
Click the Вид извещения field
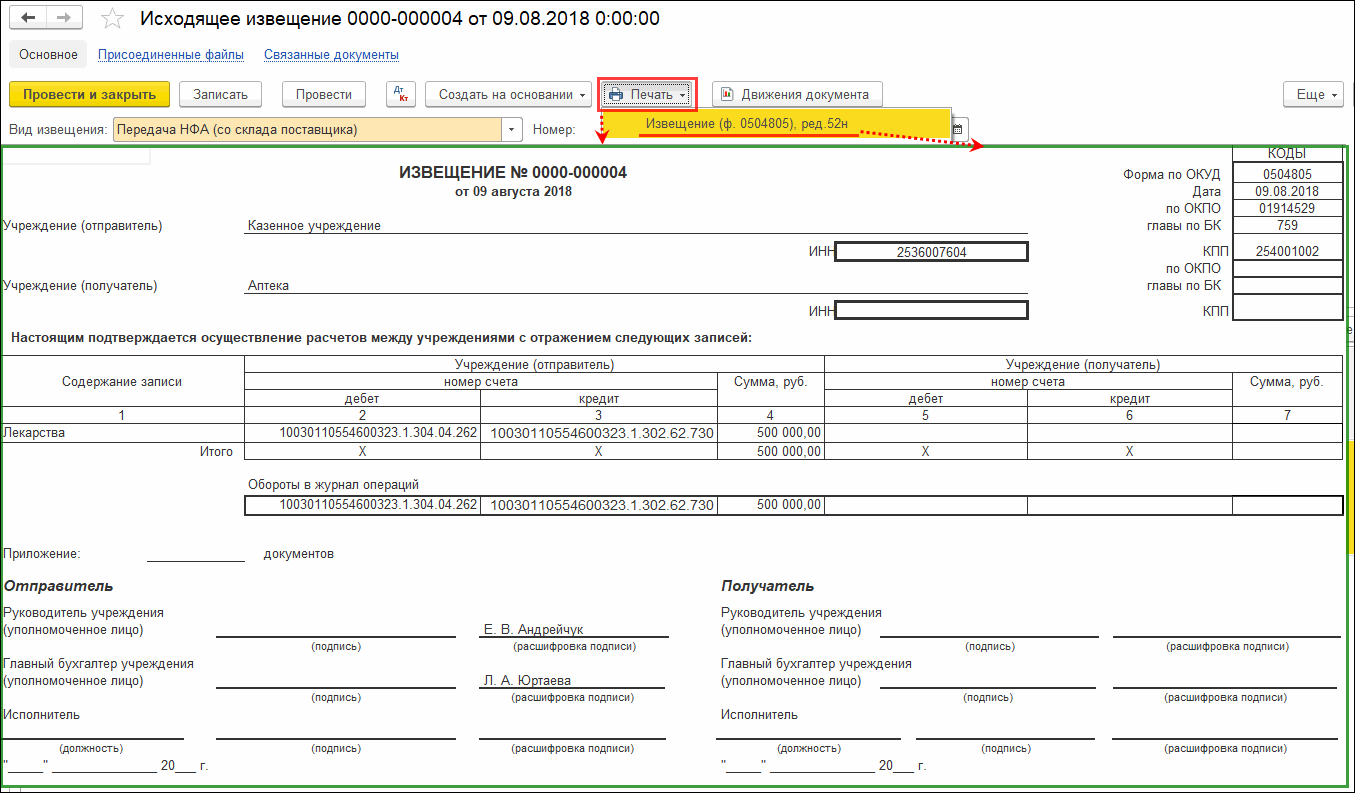307,129
